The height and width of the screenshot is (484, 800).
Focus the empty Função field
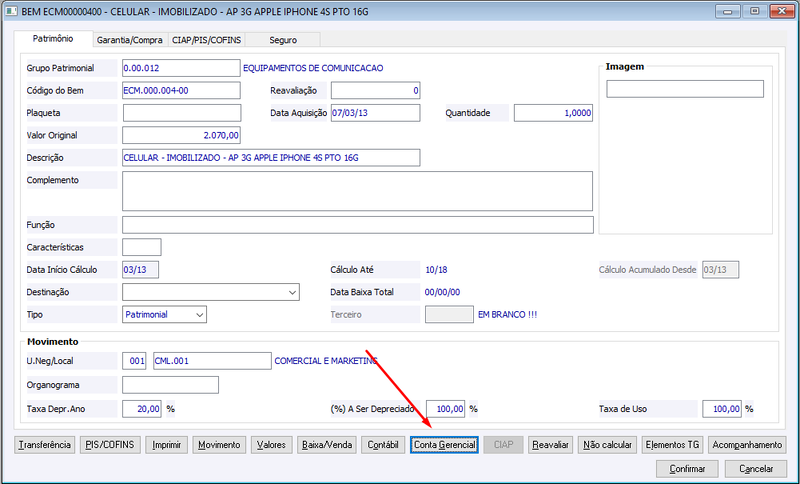coord(358,225)
